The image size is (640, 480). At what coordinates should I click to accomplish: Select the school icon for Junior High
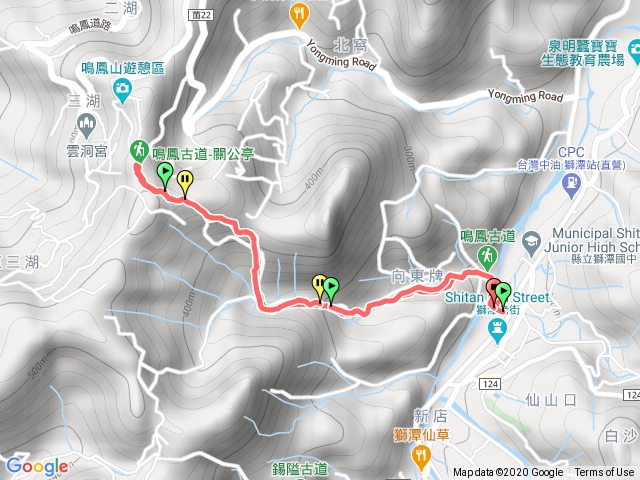(x=532, y=242)
